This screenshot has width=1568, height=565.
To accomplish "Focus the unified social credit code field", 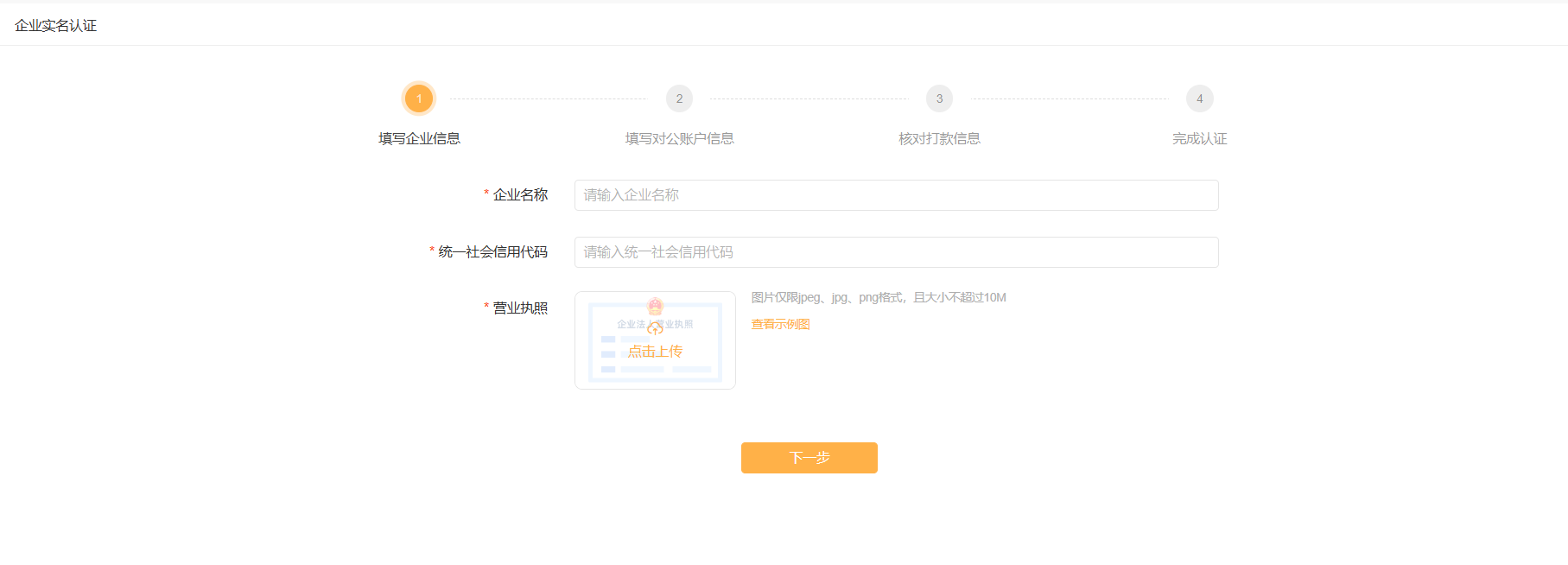I will (896, 252).
